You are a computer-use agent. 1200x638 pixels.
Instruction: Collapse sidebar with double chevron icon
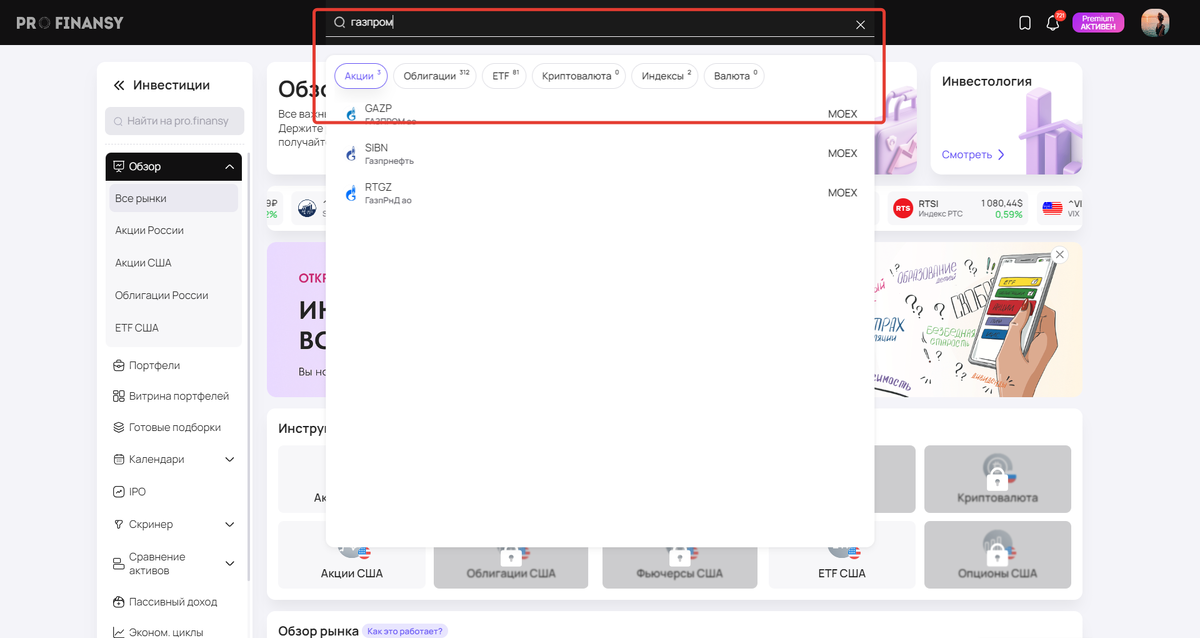point(119,86)
